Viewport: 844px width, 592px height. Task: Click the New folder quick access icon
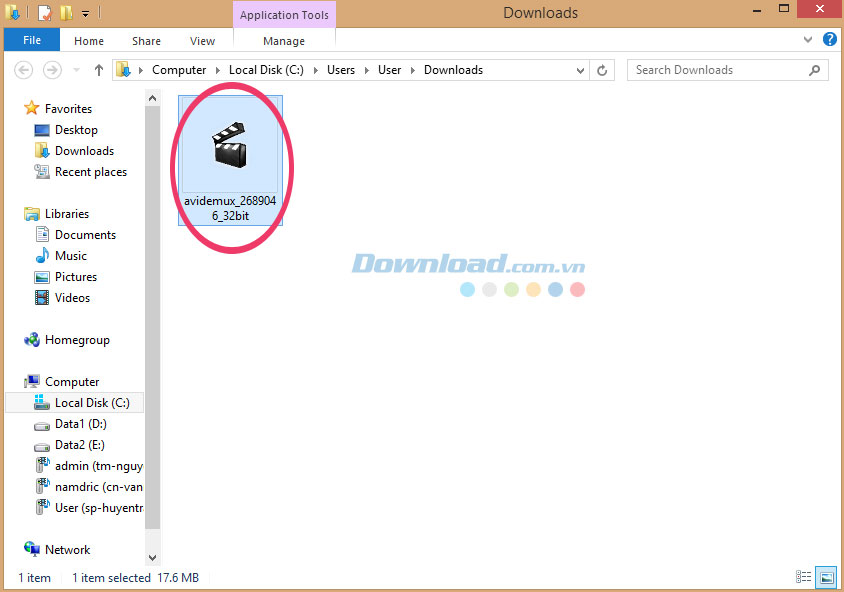click(66, 12)
